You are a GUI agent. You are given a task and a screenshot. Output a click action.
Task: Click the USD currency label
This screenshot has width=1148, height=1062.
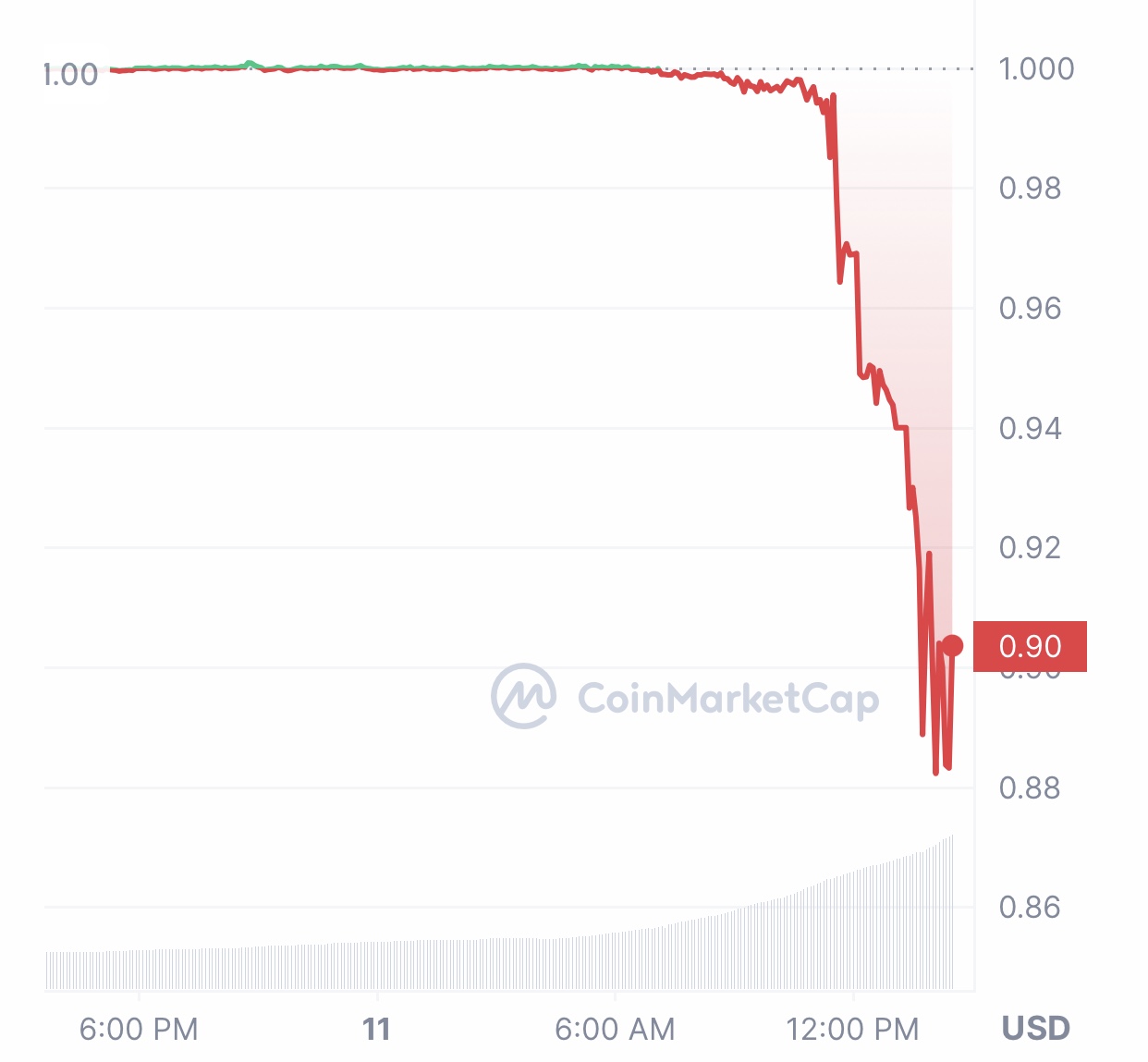[x=1035, y=1028]
